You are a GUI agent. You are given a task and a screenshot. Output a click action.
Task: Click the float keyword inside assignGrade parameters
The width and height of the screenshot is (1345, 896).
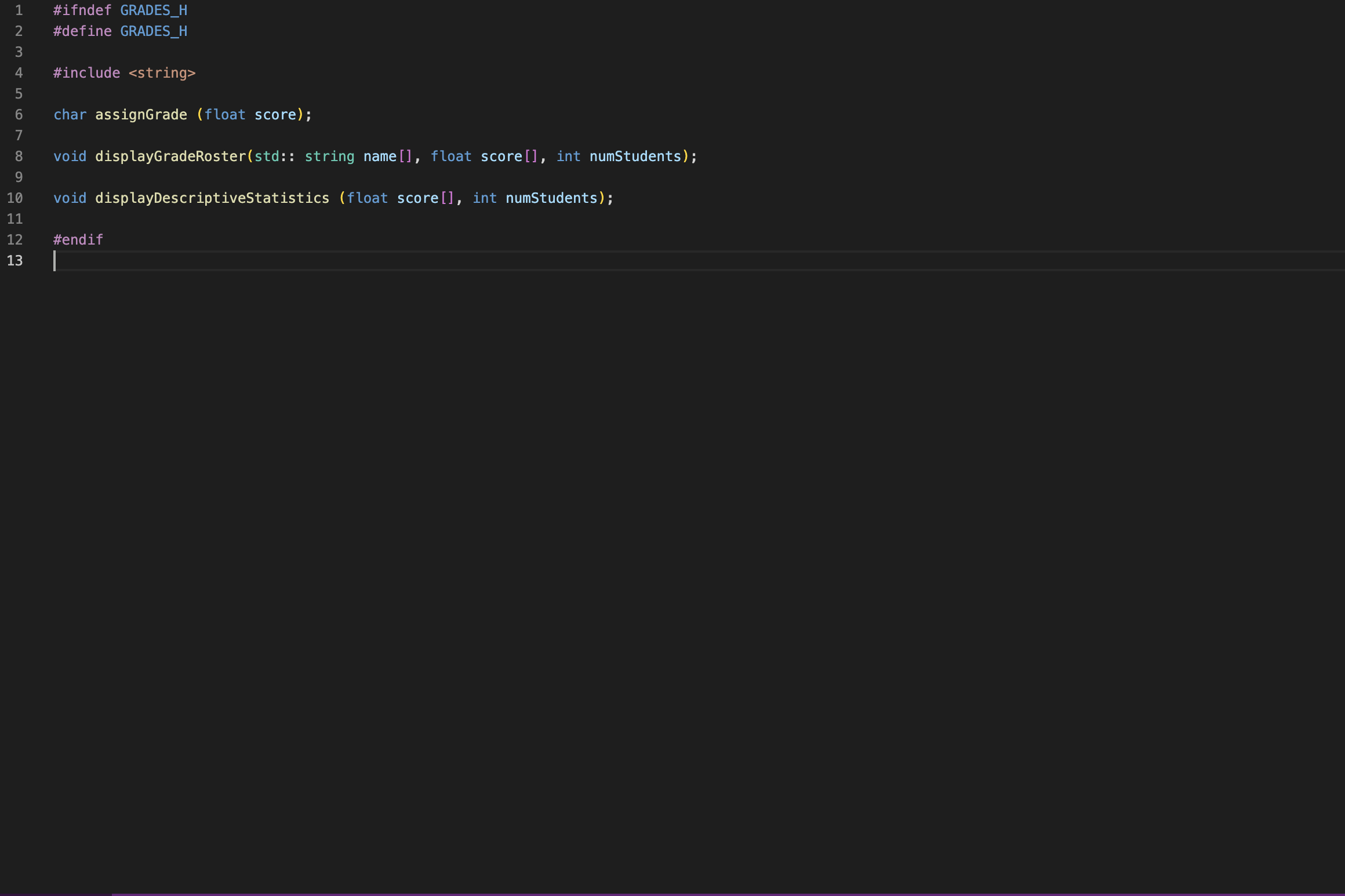pyautogui.click(x=226, y=114)
